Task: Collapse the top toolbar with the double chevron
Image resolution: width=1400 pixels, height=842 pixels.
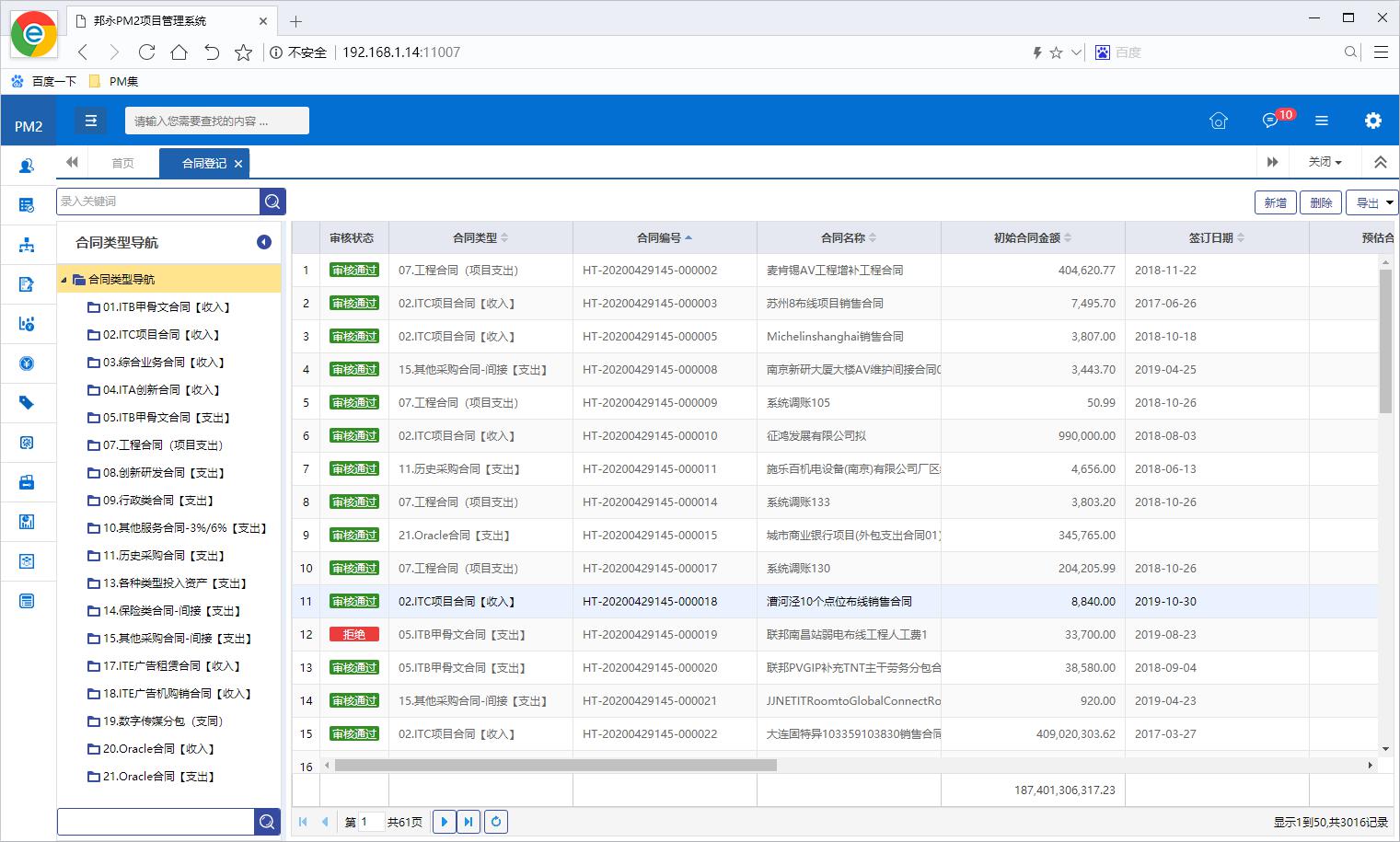Action: [x=1380, y=162]
